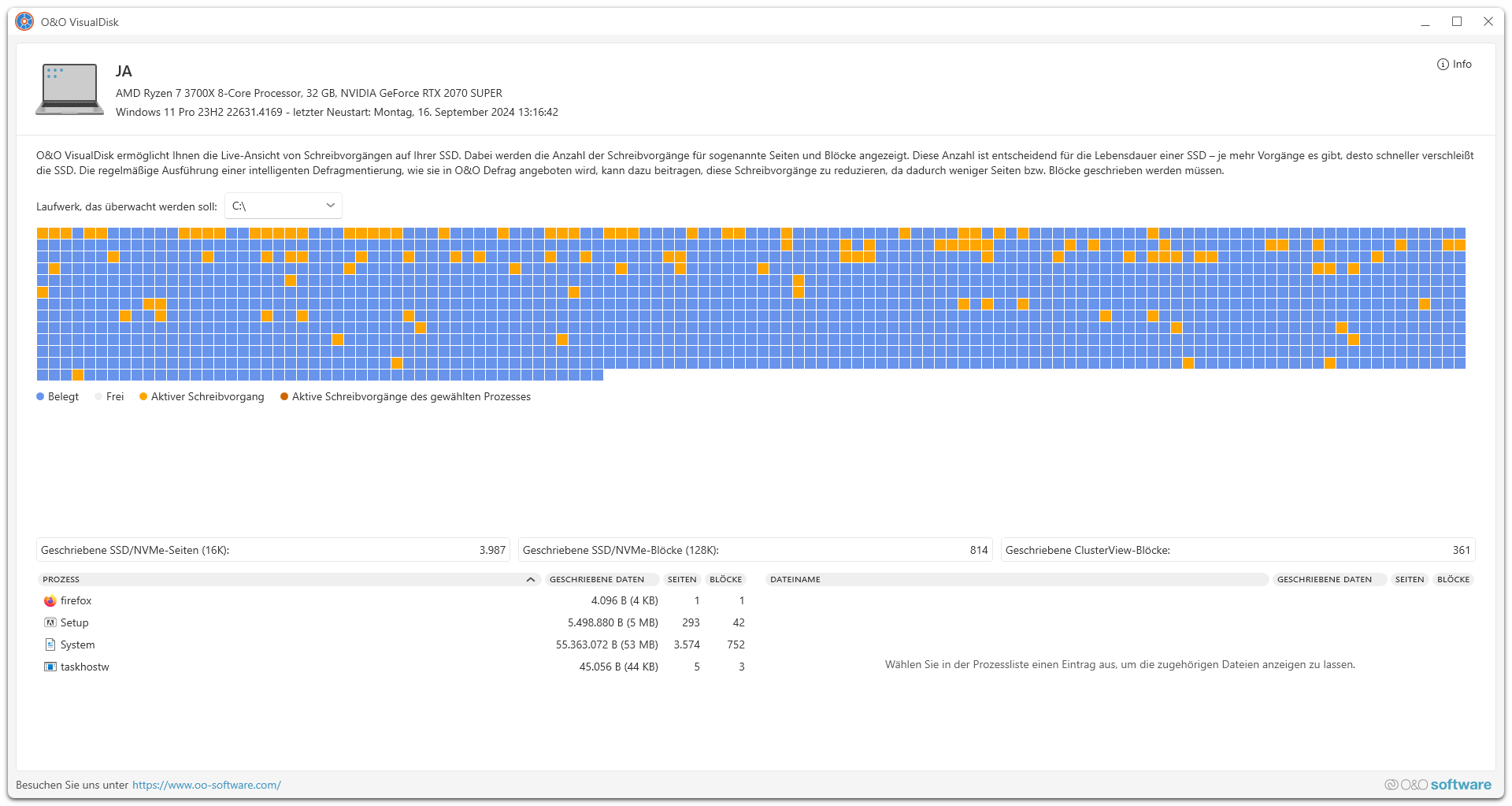The image size is (1512, 806).
Task: Open the drive selection dropdown C:\
Action: [283, 206]
